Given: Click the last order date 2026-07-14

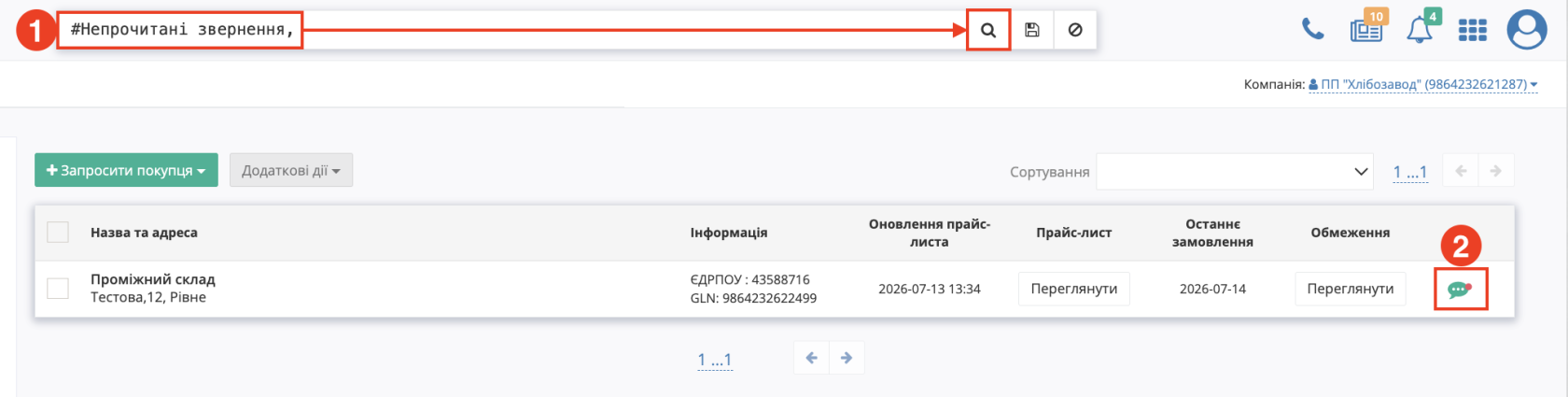Looking at the screenshot, I should point(1212,289).
